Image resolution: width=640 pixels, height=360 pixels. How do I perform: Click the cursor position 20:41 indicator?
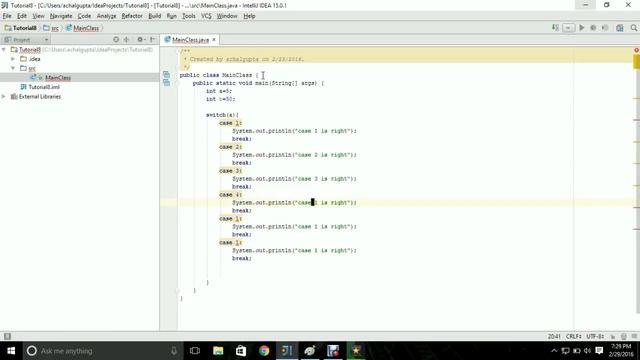click(x=554, y=336)
